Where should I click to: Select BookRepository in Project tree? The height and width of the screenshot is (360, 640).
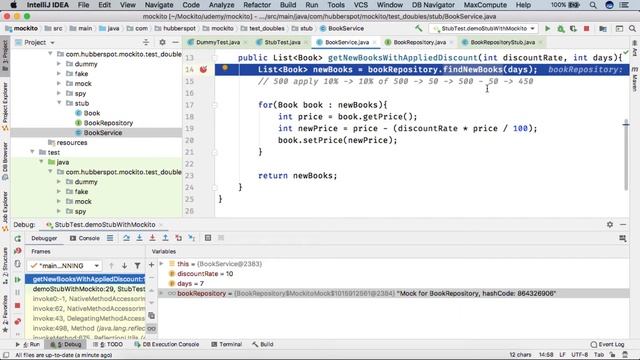tap(108, 123)
